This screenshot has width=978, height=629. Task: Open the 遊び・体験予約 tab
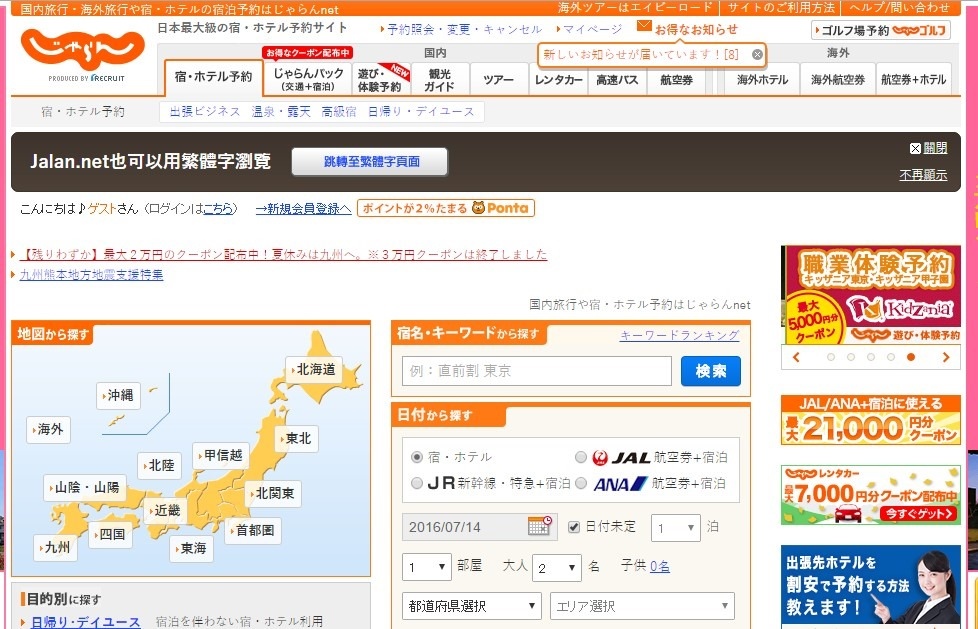coord(382,79)
